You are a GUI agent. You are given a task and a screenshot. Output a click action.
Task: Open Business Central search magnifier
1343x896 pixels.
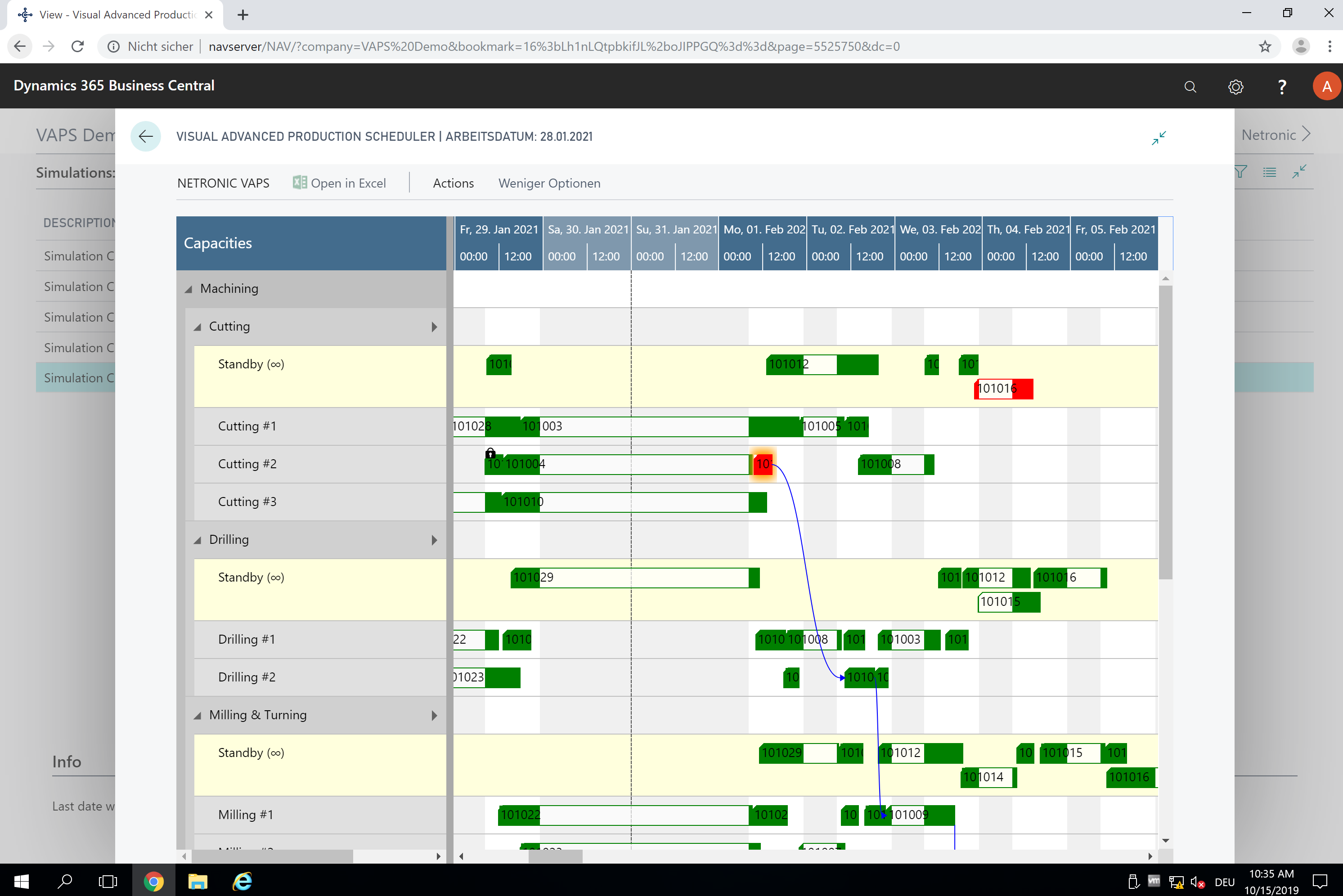(1190, 87)
